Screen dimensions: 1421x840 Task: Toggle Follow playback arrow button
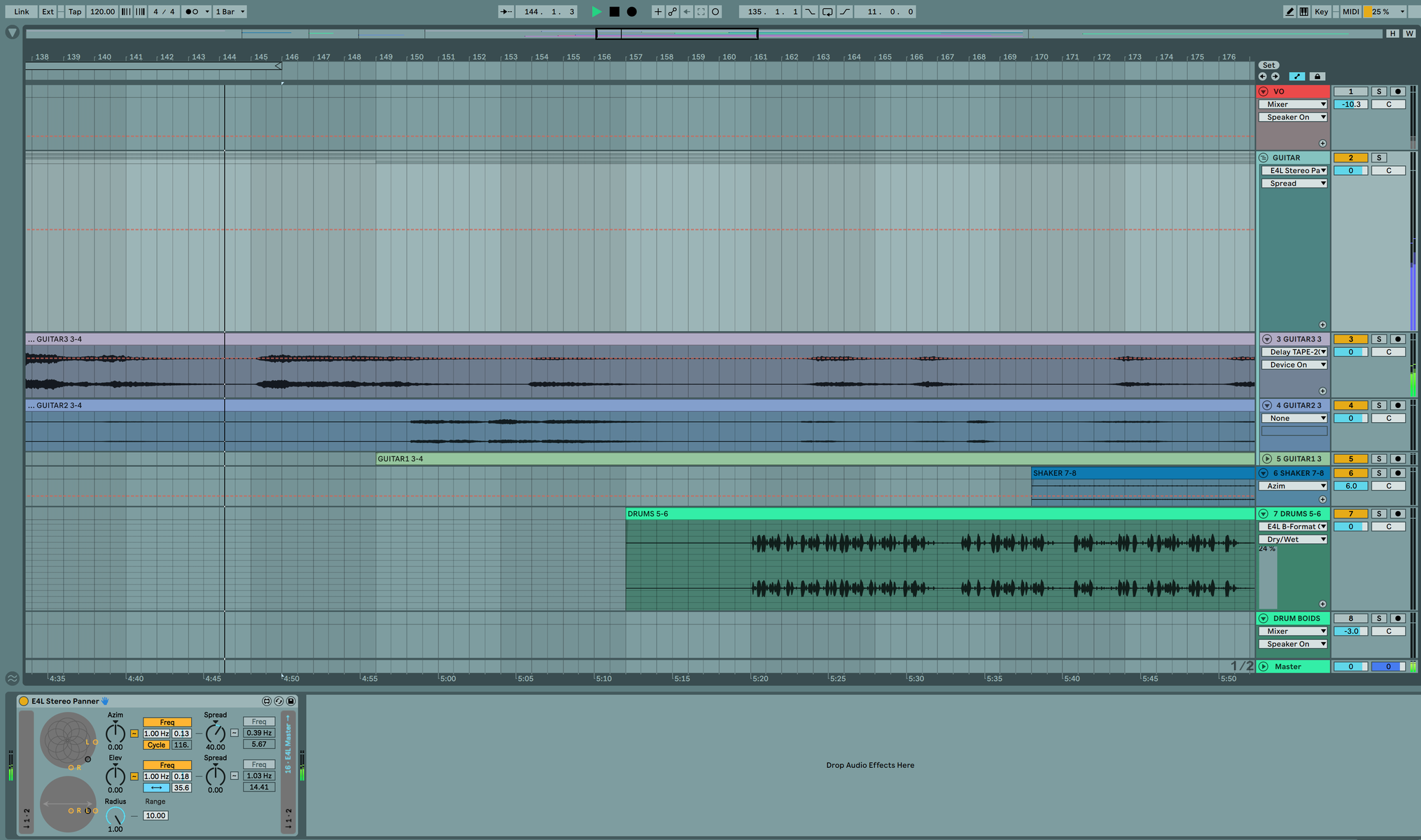click(505, 11)
